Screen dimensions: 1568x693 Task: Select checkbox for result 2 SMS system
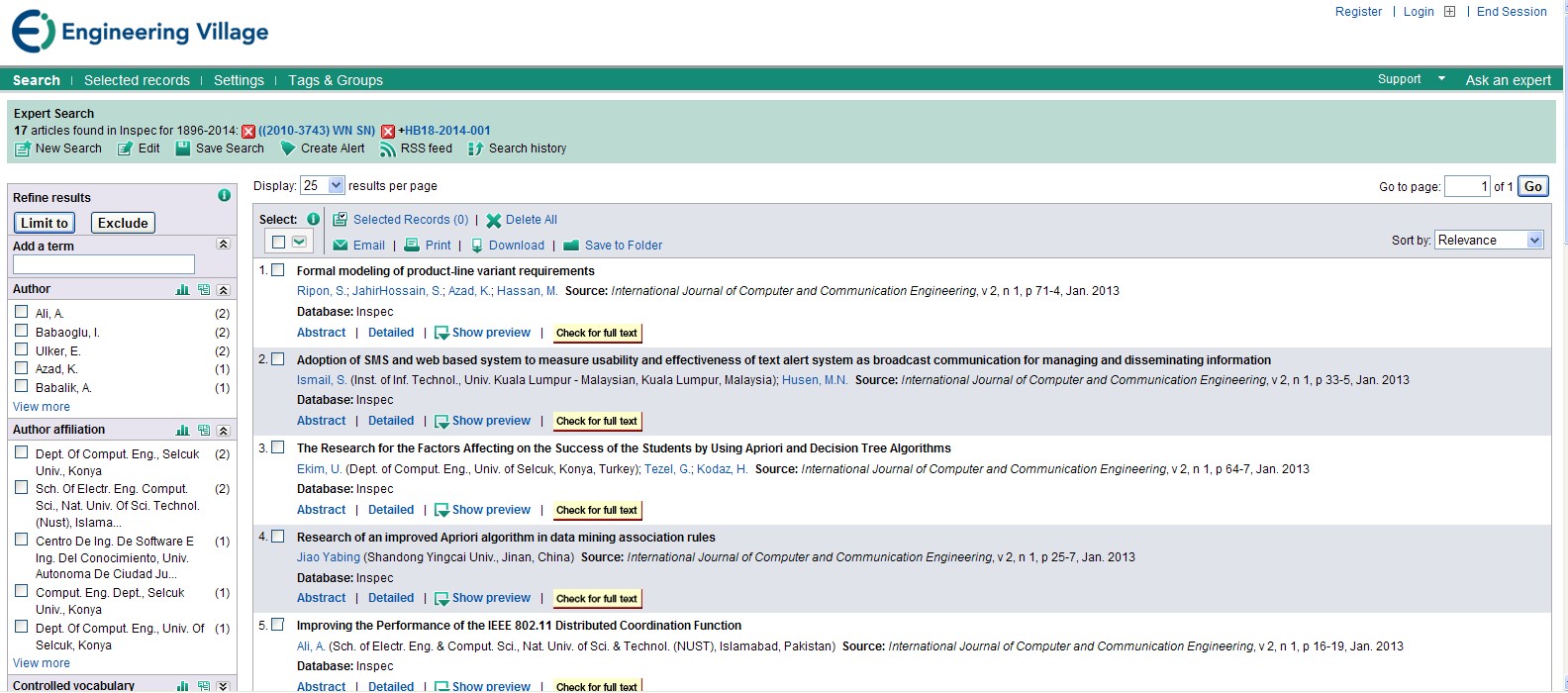(x=278, y=358)
